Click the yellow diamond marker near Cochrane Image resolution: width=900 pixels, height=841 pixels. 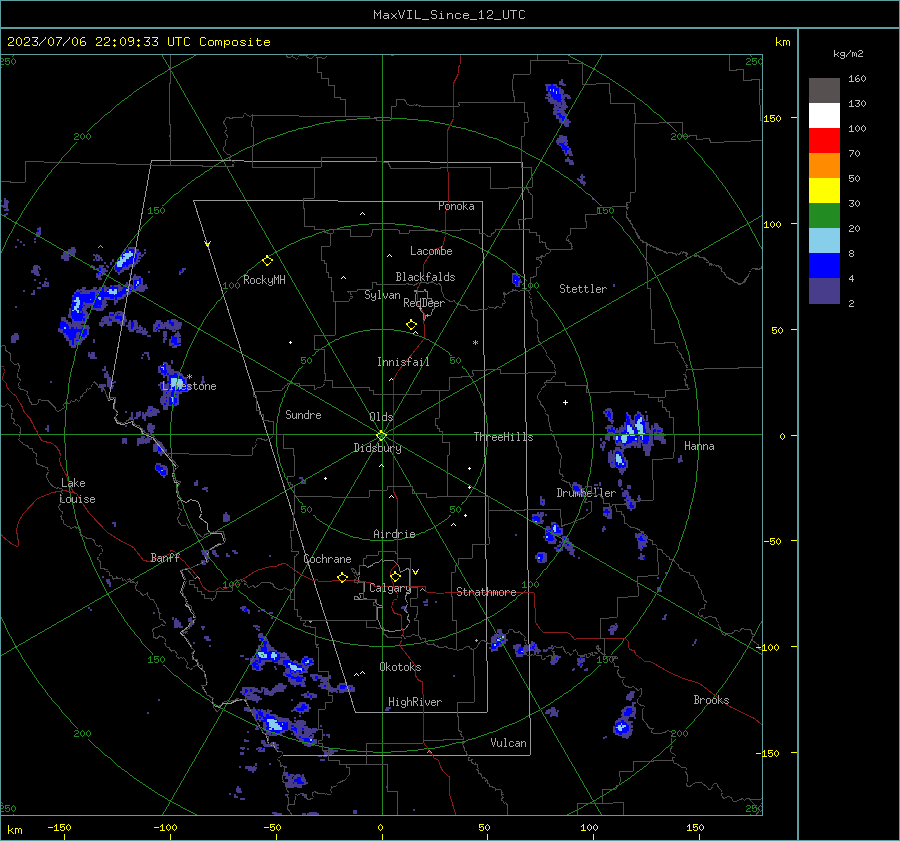[x=342, y=577]
